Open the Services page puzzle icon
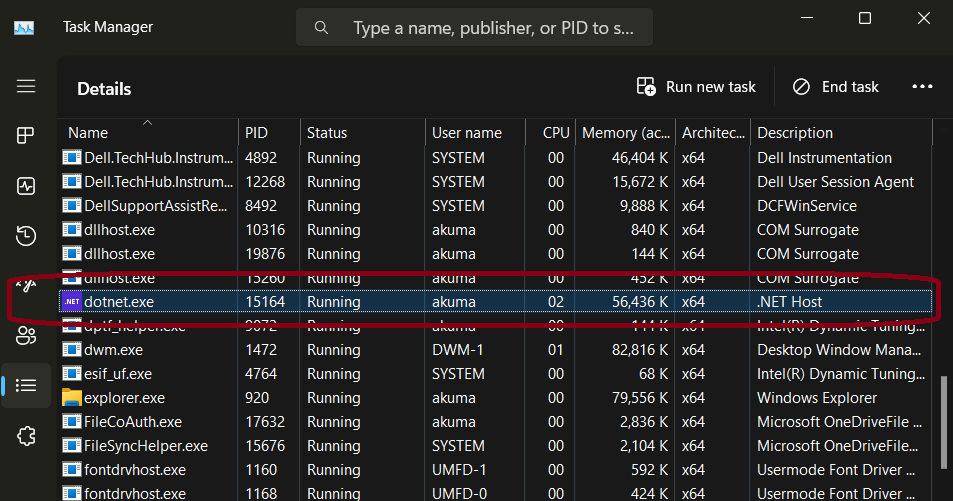The width and height of the screenshot is (953, 501). [26, 435]
